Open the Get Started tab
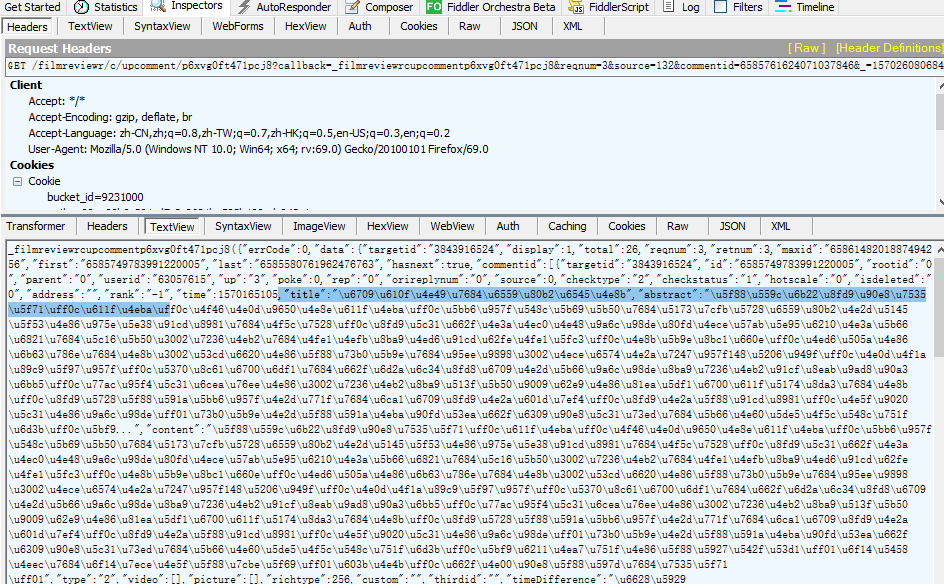This screenshot has width=944, height=584. coord(33,7)
